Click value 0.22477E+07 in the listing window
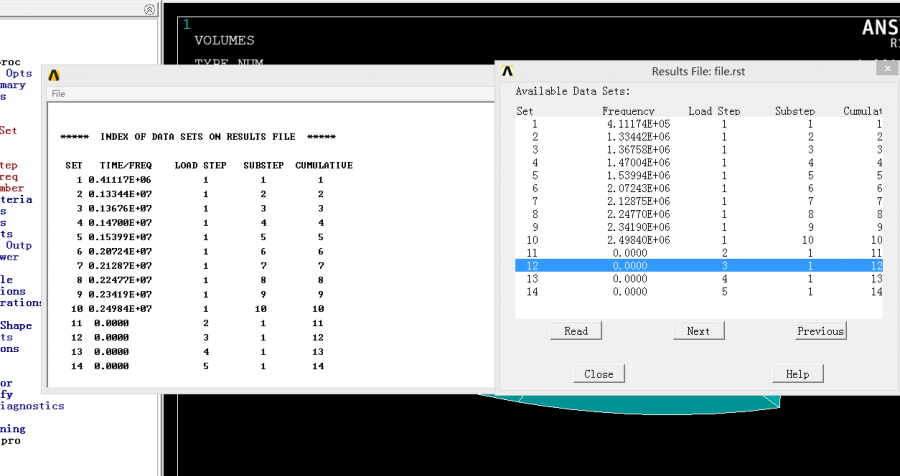900x476 pixels. click(x=119, y=280)
